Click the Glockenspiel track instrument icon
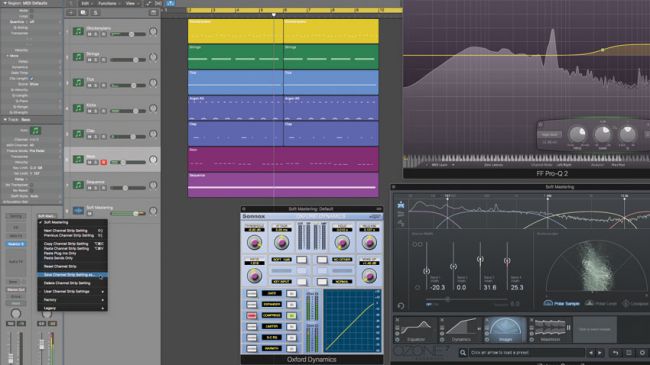 click(x=78, y=32)
